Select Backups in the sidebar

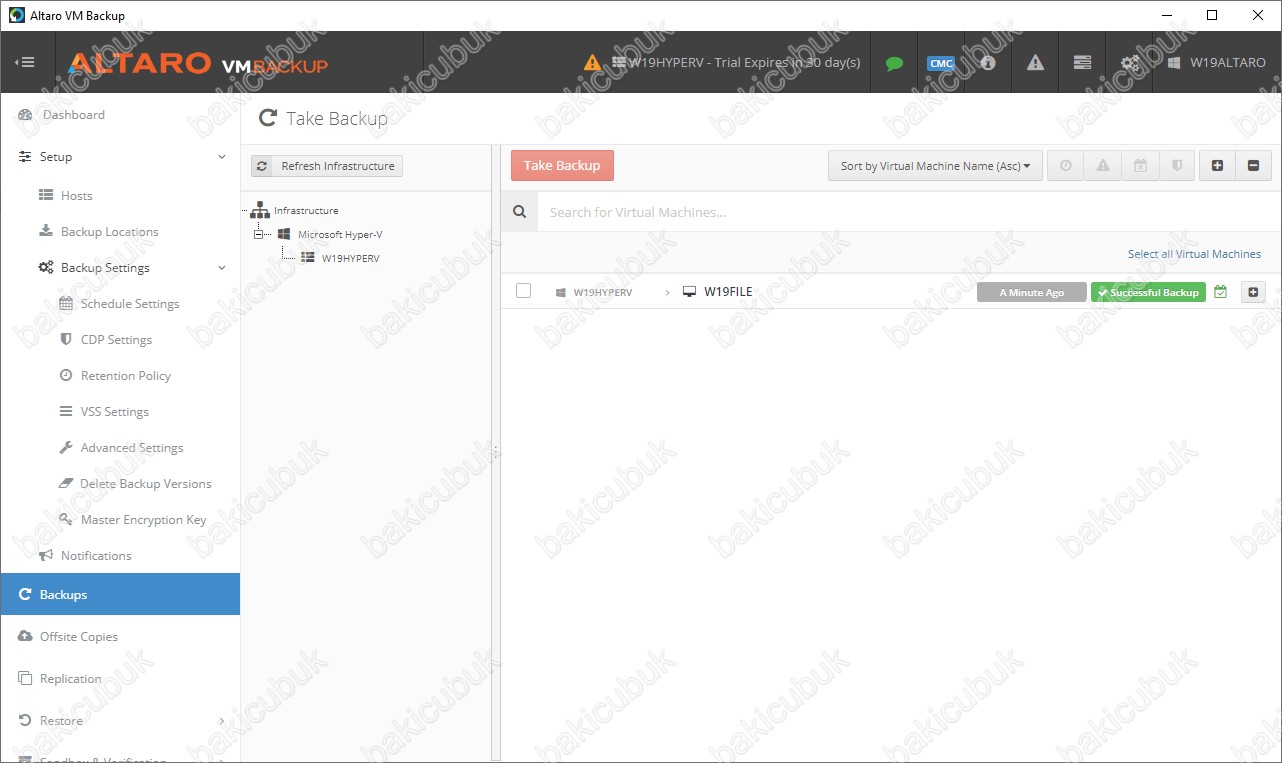point(120,594)
